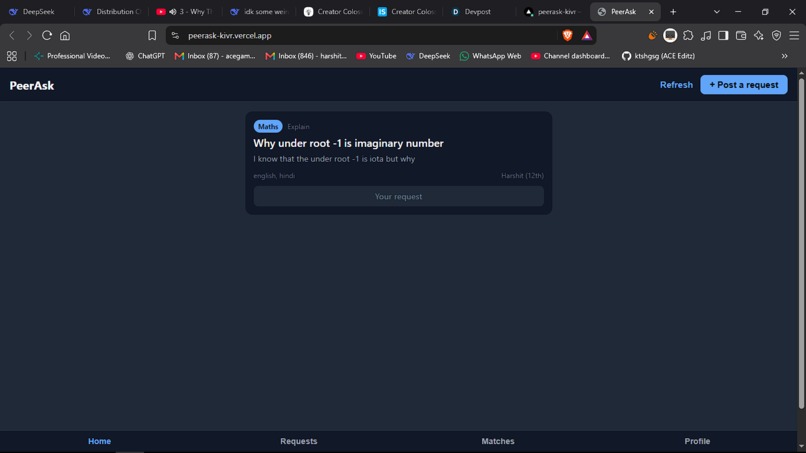Switch to the second Creator Colosseum tab
806x453 pixels.
click(x=407, y=11)
